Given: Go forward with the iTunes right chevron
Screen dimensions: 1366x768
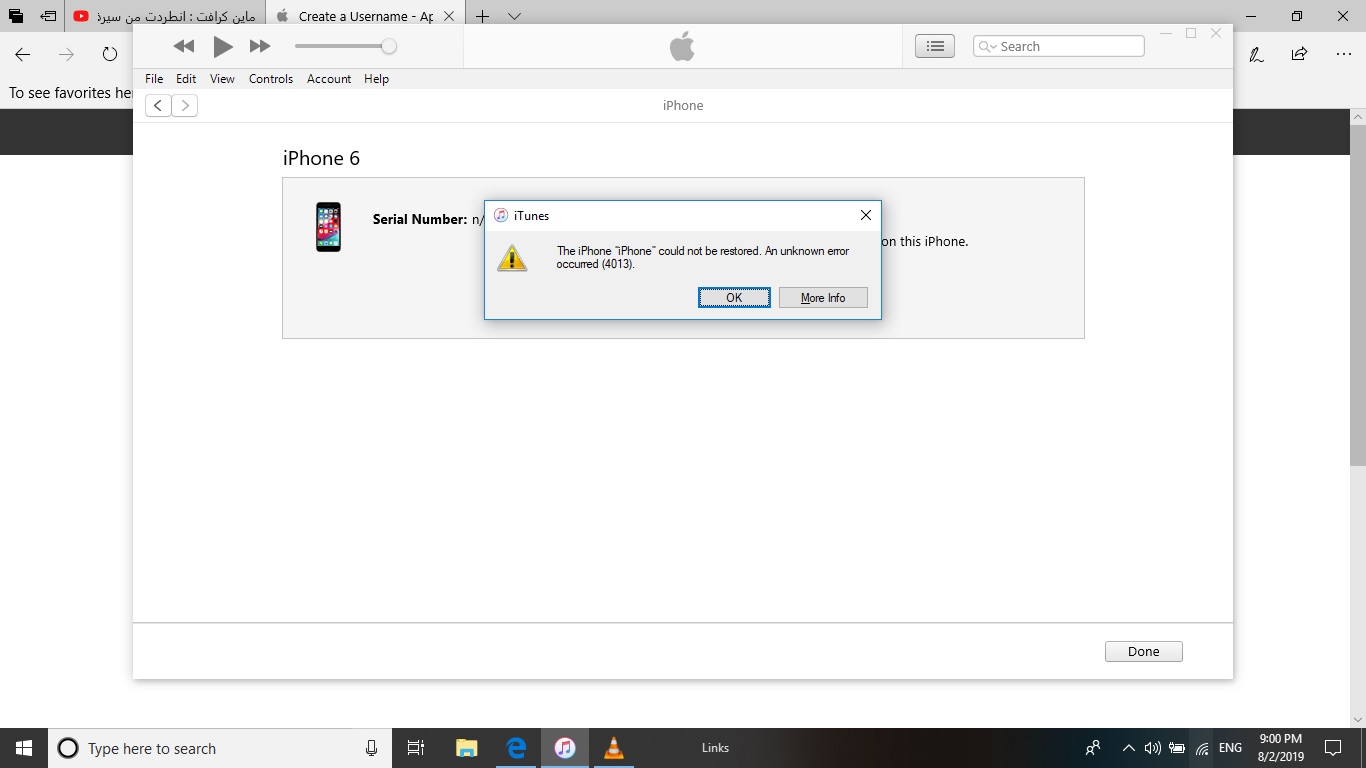Looking at the screenshot, I should 184,106.
